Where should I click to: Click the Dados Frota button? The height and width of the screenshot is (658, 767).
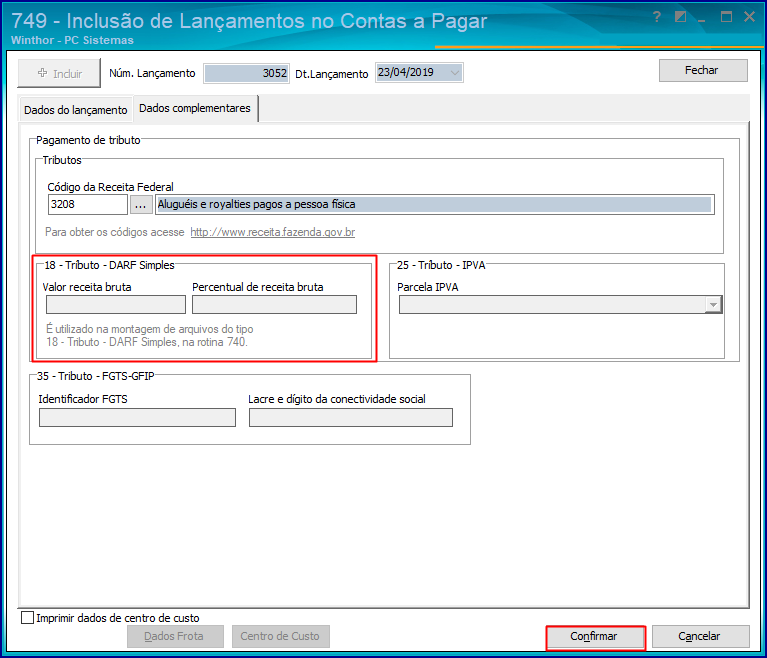[x=175, y=636]
